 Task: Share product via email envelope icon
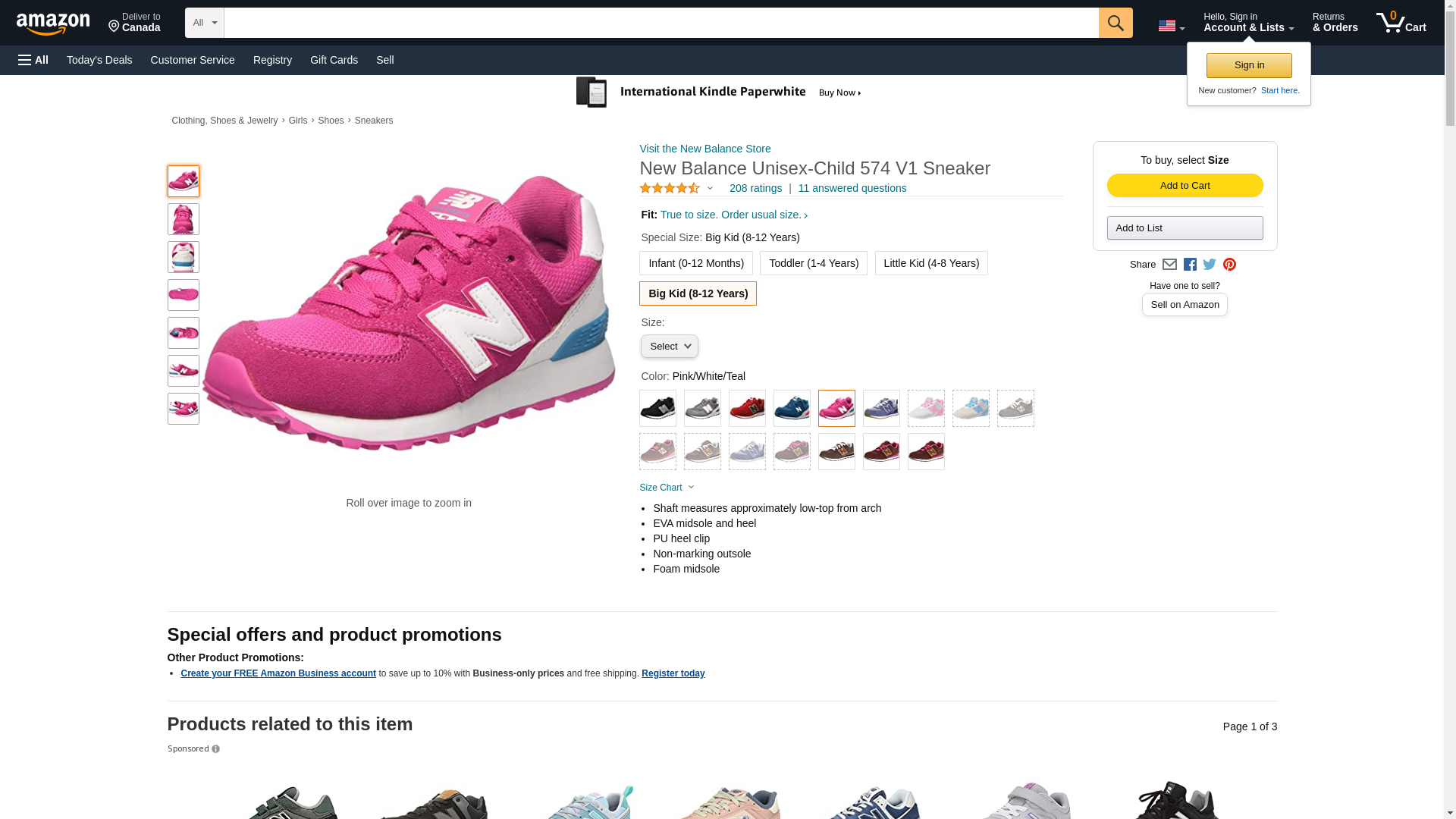tap(1169, 265)
